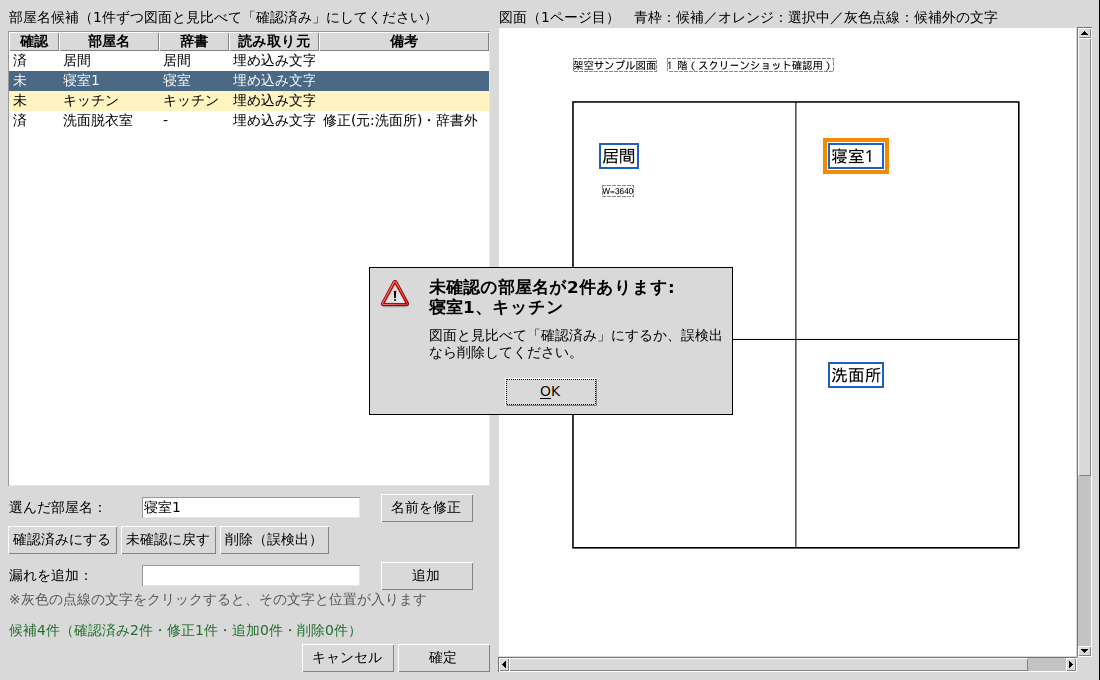Click the gray dotted W=3640 text

618,191
